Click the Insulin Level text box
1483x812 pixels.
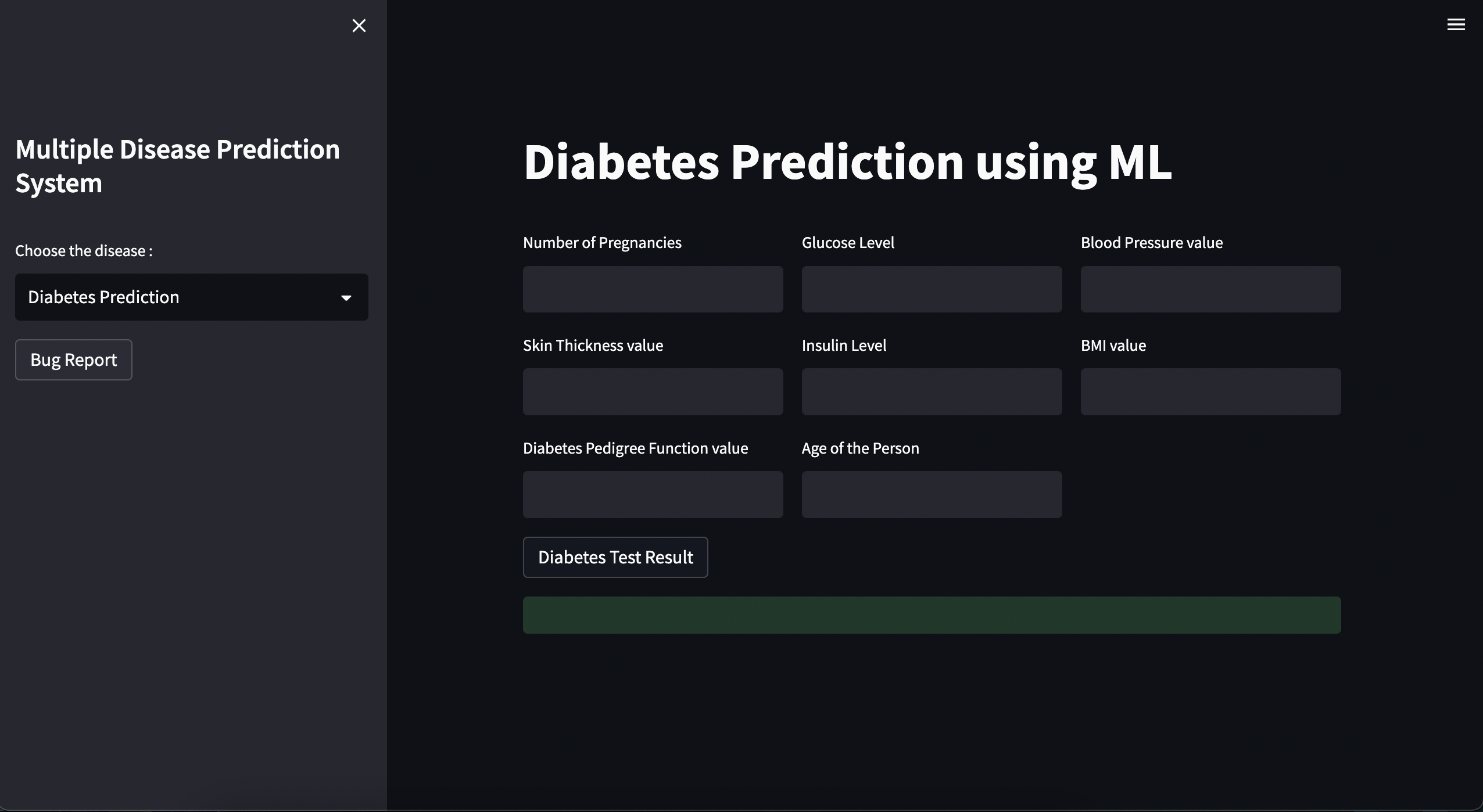931,391
